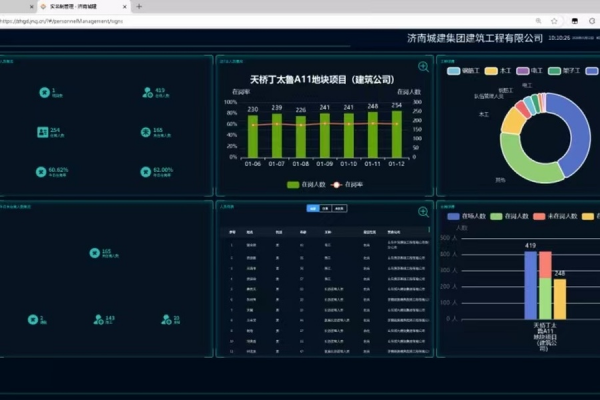Click the teal icon beside the 105 statistic
Screen dimensions: 600x400
[x=94, y=253]
